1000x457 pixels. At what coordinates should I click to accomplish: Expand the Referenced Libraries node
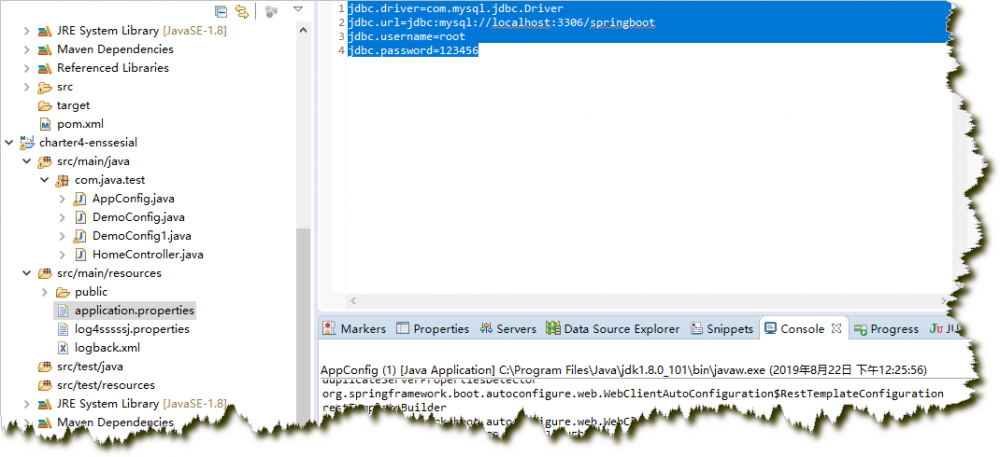pyautogui.click(x=27, y=68)
